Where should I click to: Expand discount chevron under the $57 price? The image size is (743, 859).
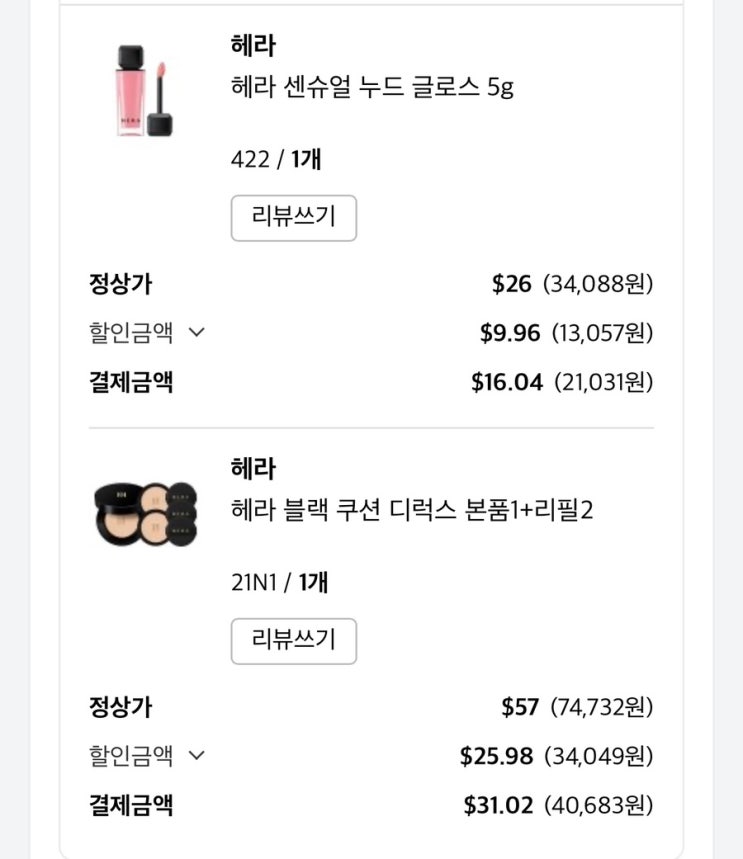pyautogui.click(x=197, y=756)
